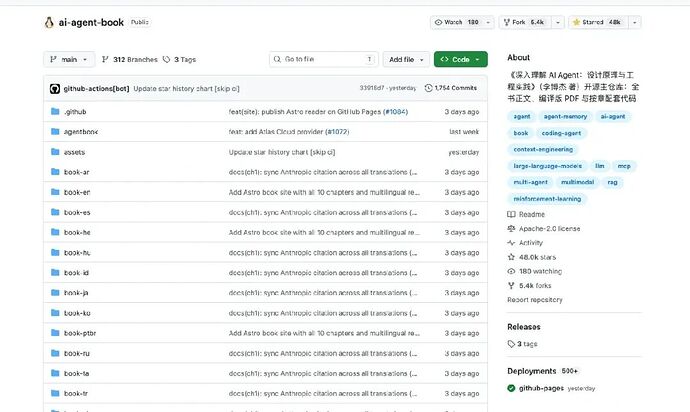The height and width of the screenshot is (412, 690).
Task: View the 312 Branches link
Action: (129, 59)
